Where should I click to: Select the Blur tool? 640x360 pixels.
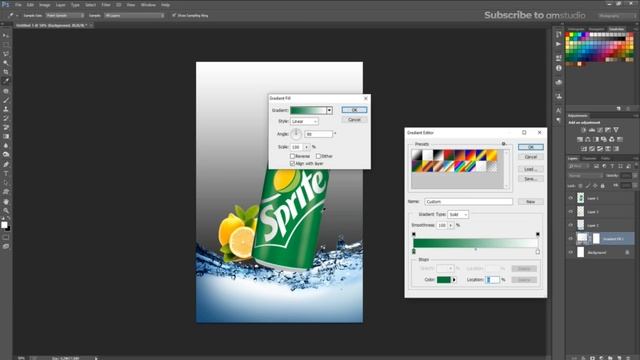6,145
